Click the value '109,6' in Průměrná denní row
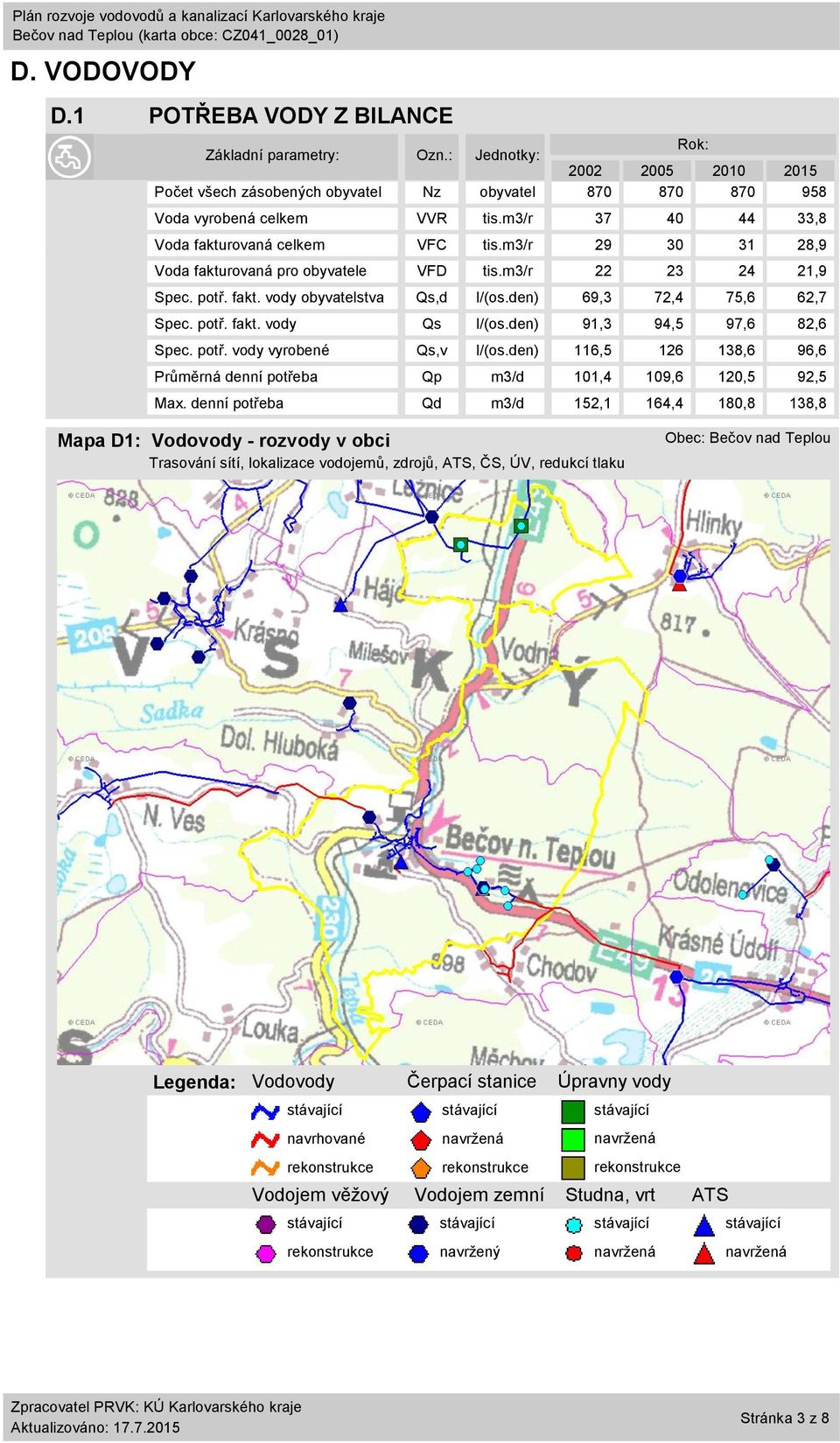This screenshot has width=840, height=1443. pos(664,376)
